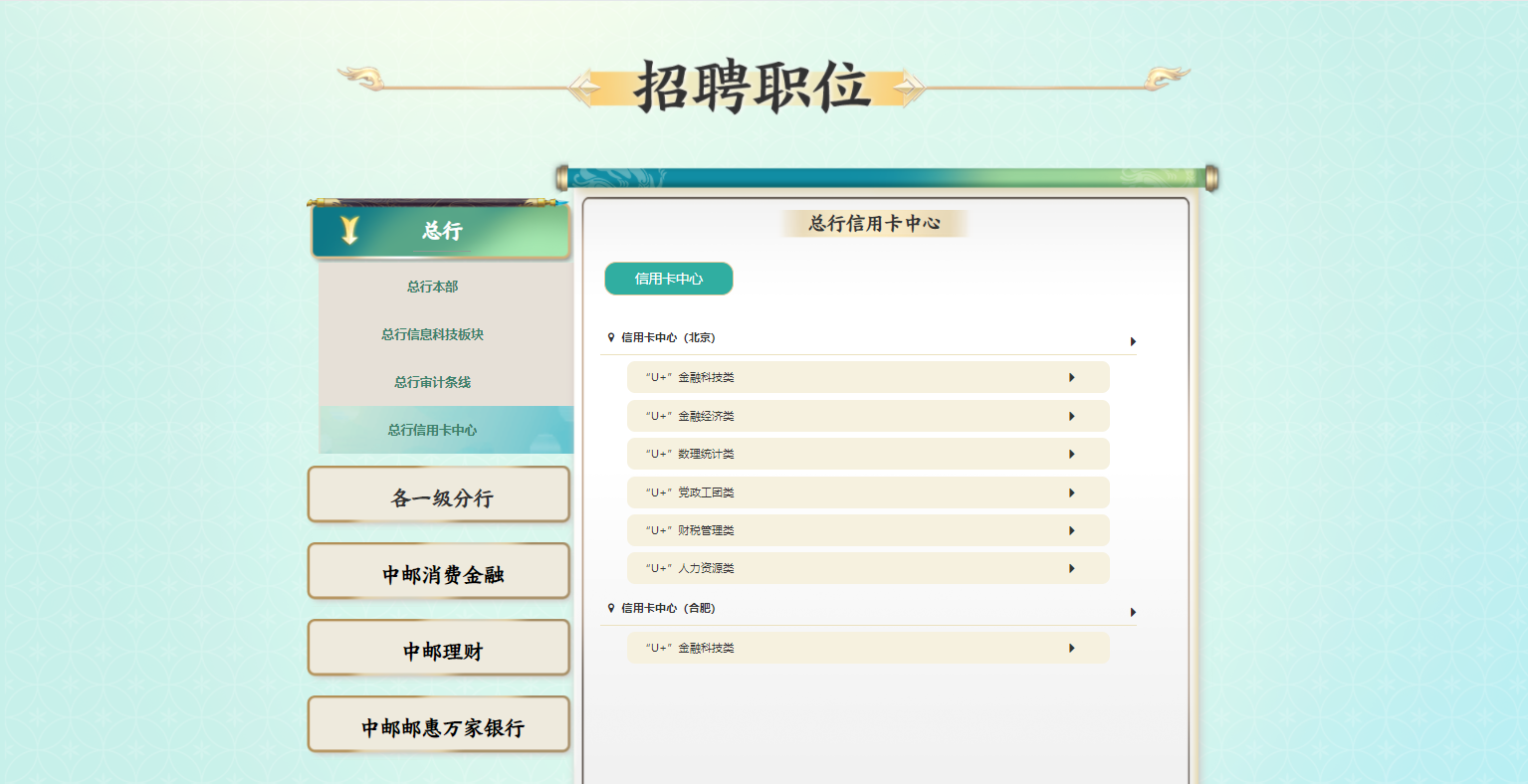This screenshot has height=784, width=1528.
Task: Open “U+”人力资源类 position label
Action: click(690, 568)
